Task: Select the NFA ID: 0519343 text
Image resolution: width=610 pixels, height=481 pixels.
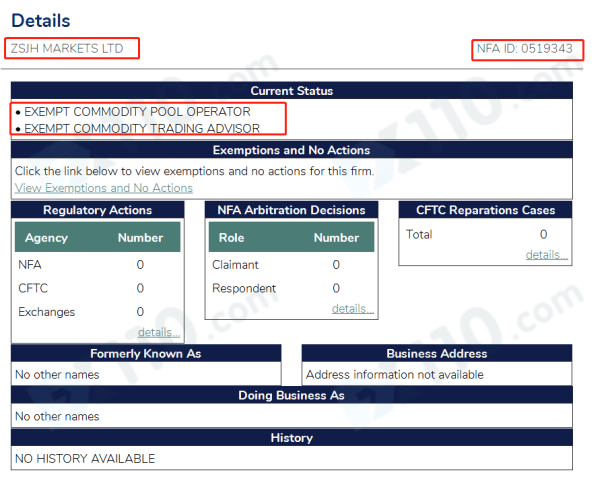Action: click(x=525, y=49)
